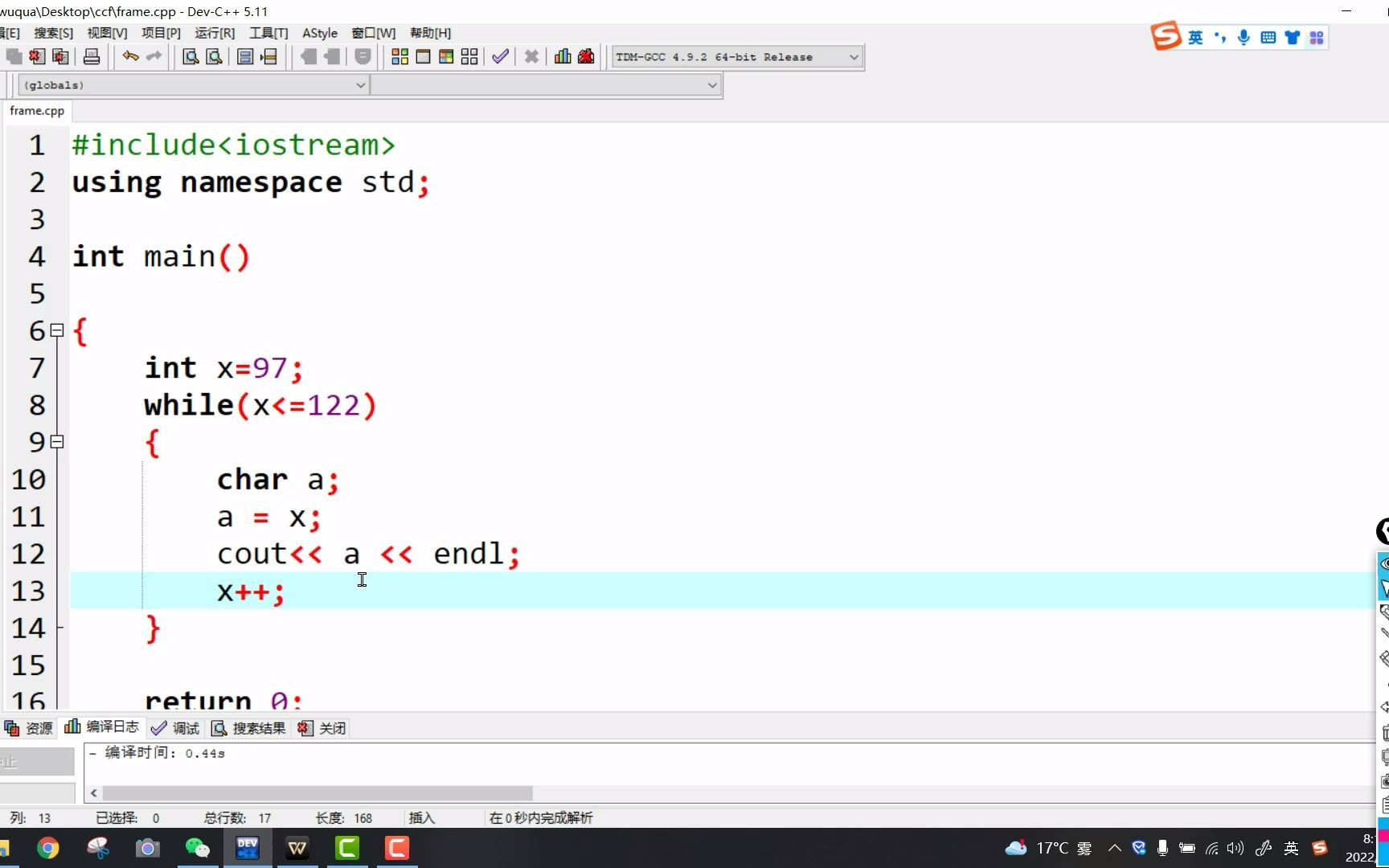Viewport: 1389px width, 868px height.
Task: Click the '#include<iostream>' line
Action: coord(234,145)
